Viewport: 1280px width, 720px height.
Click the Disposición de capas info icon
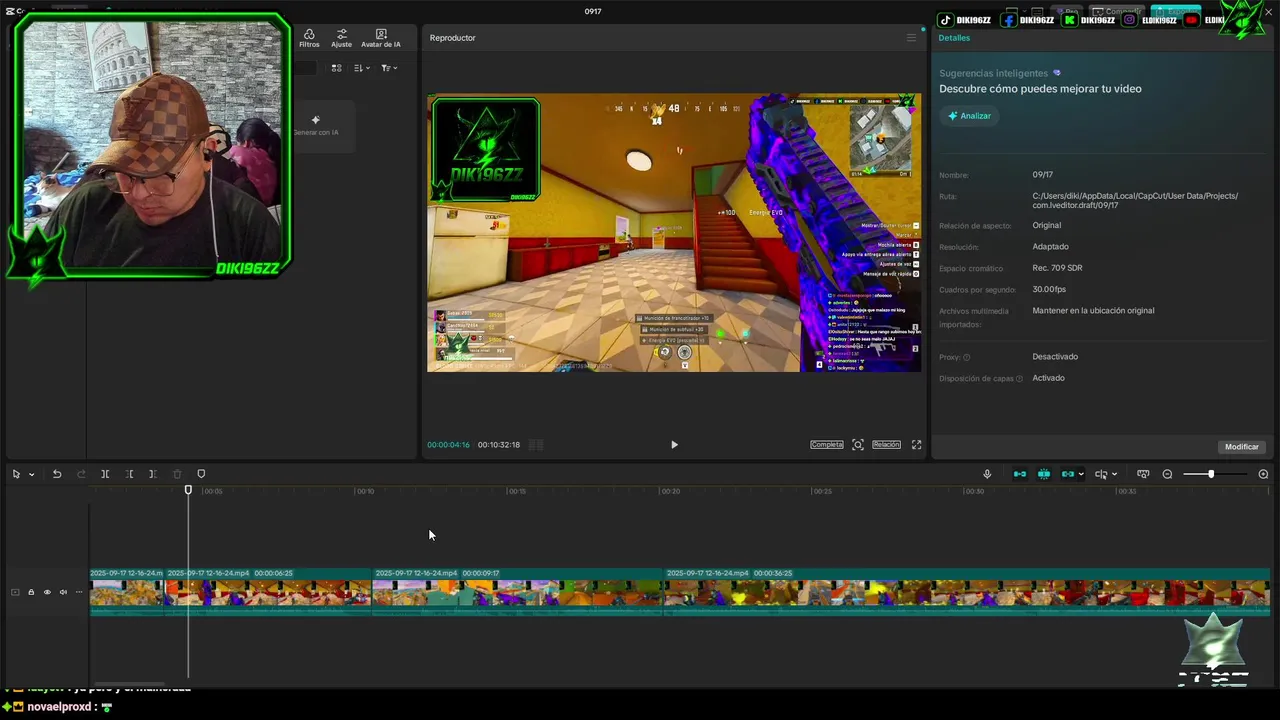pyautogui.click(x=1019, y=379)
